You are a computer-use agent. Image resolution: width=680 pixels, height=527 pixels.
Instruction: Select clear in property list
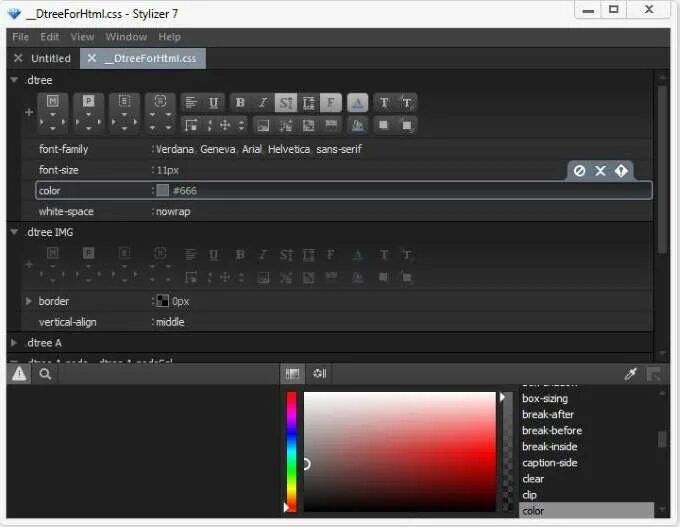click(533, 478)
